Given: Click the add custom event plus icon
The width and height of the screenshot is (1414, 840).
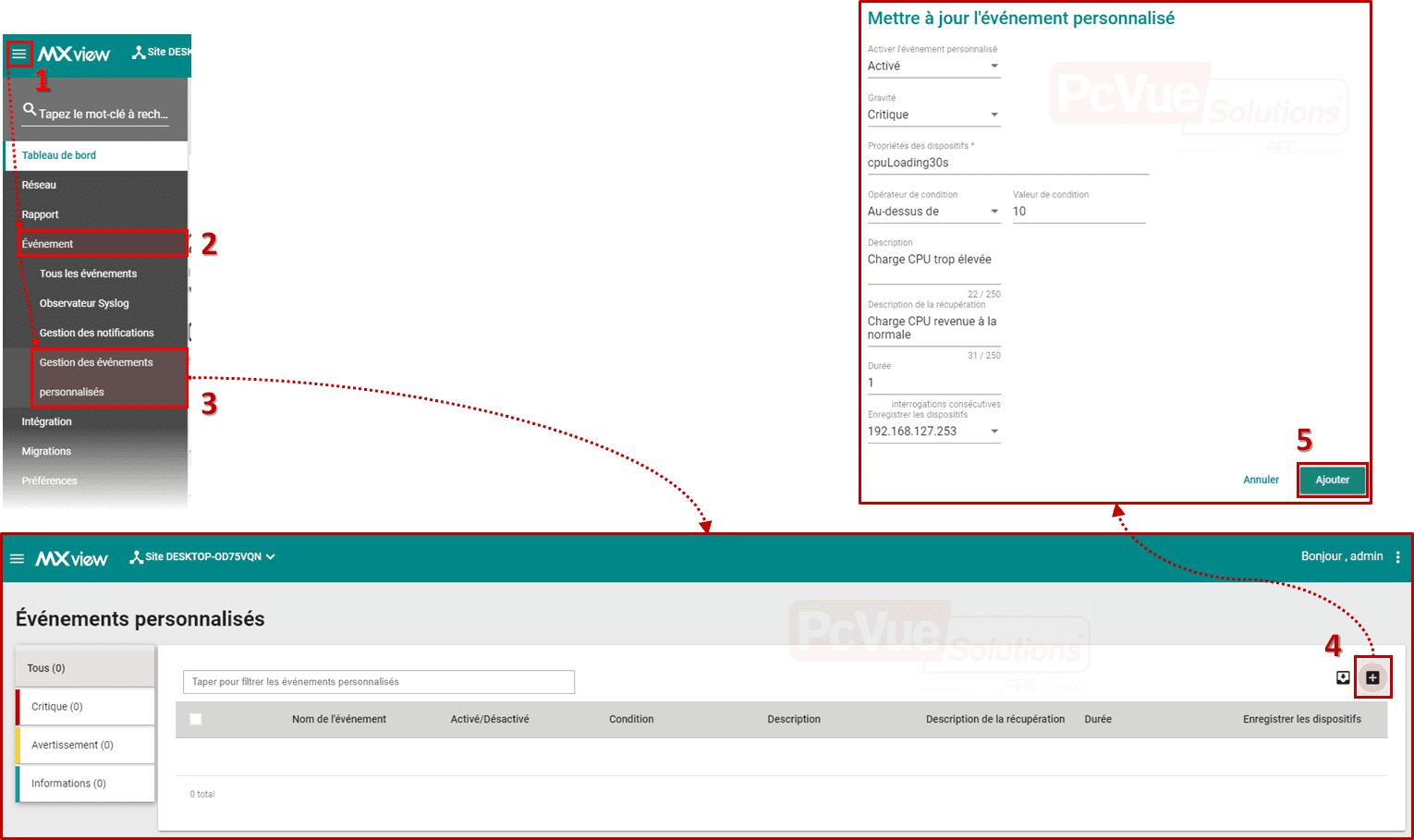Looking at the screenshot, I should pos(1372,678).
